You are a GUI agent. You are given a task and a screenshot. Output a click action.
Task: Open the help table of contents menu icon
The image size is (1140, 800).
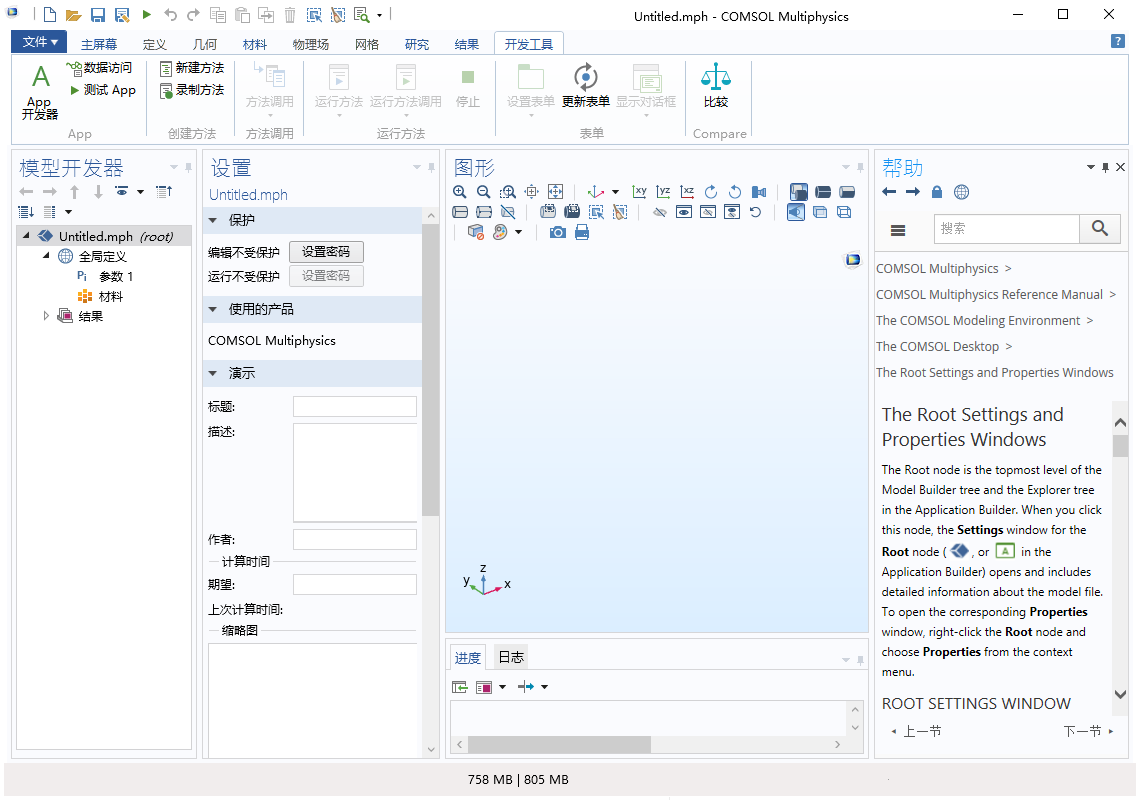click(x=898, y=230)
